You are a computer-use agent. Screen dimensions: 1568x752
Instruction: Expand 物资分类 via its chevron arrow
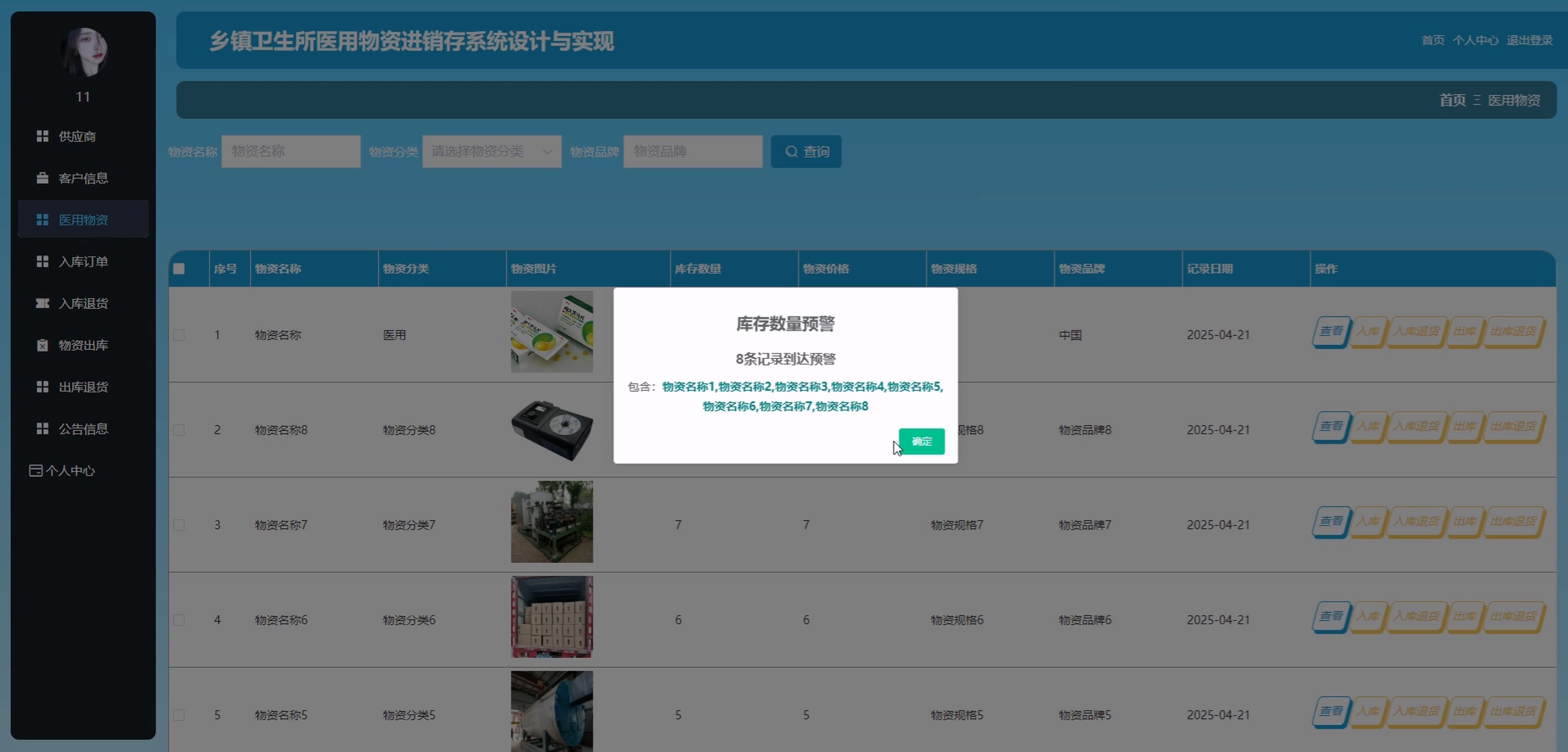coord(547,151)
